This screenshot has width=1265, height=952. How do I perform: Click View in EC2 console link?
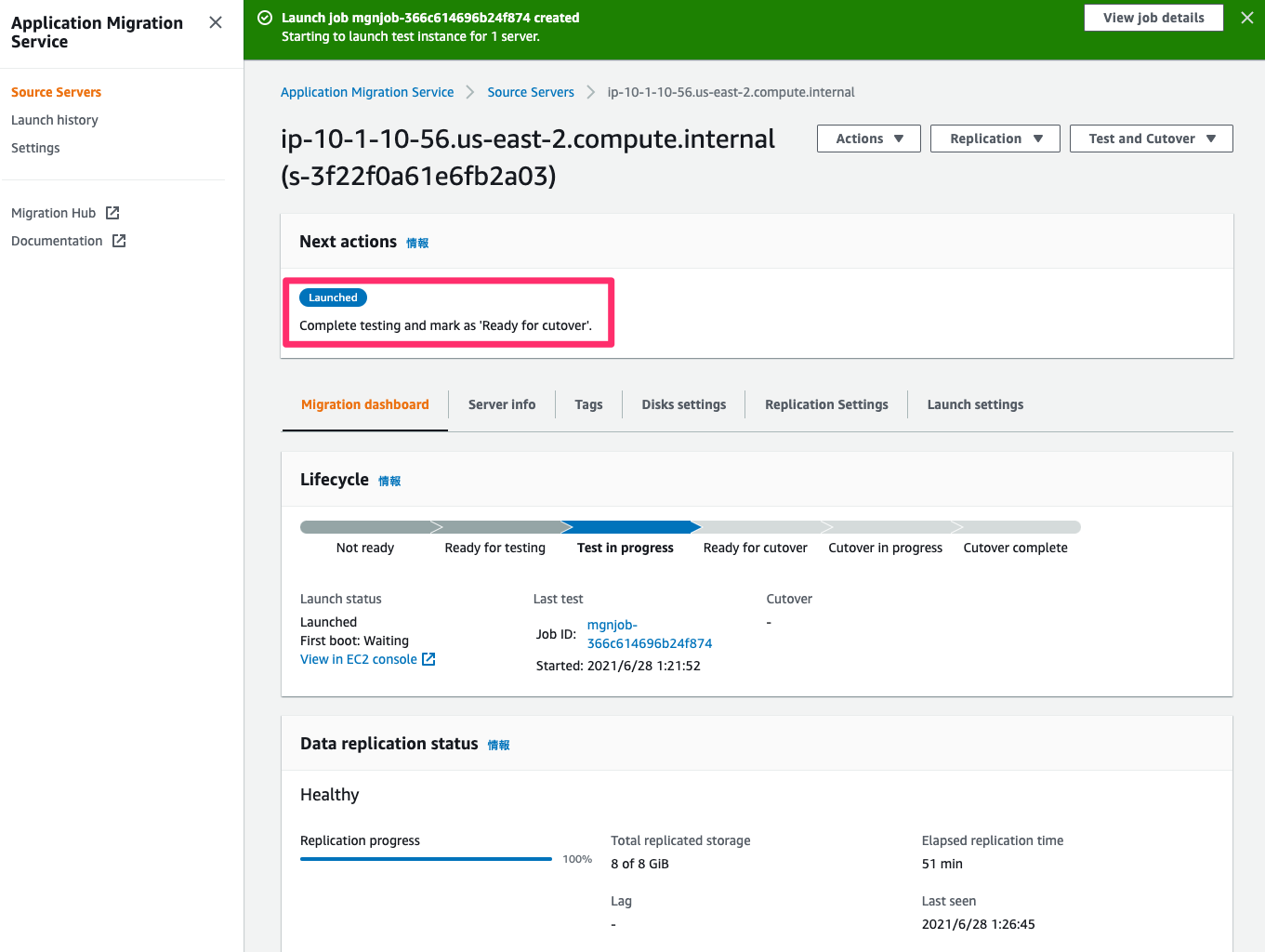[359, 659]
